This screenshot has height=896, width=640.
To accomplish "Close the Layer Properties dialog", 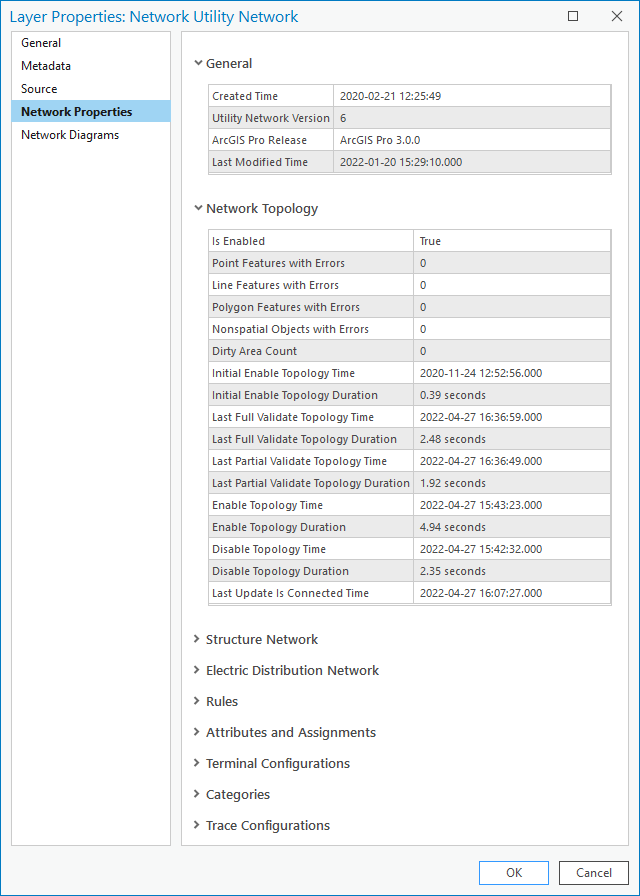I will coord(617,16).
